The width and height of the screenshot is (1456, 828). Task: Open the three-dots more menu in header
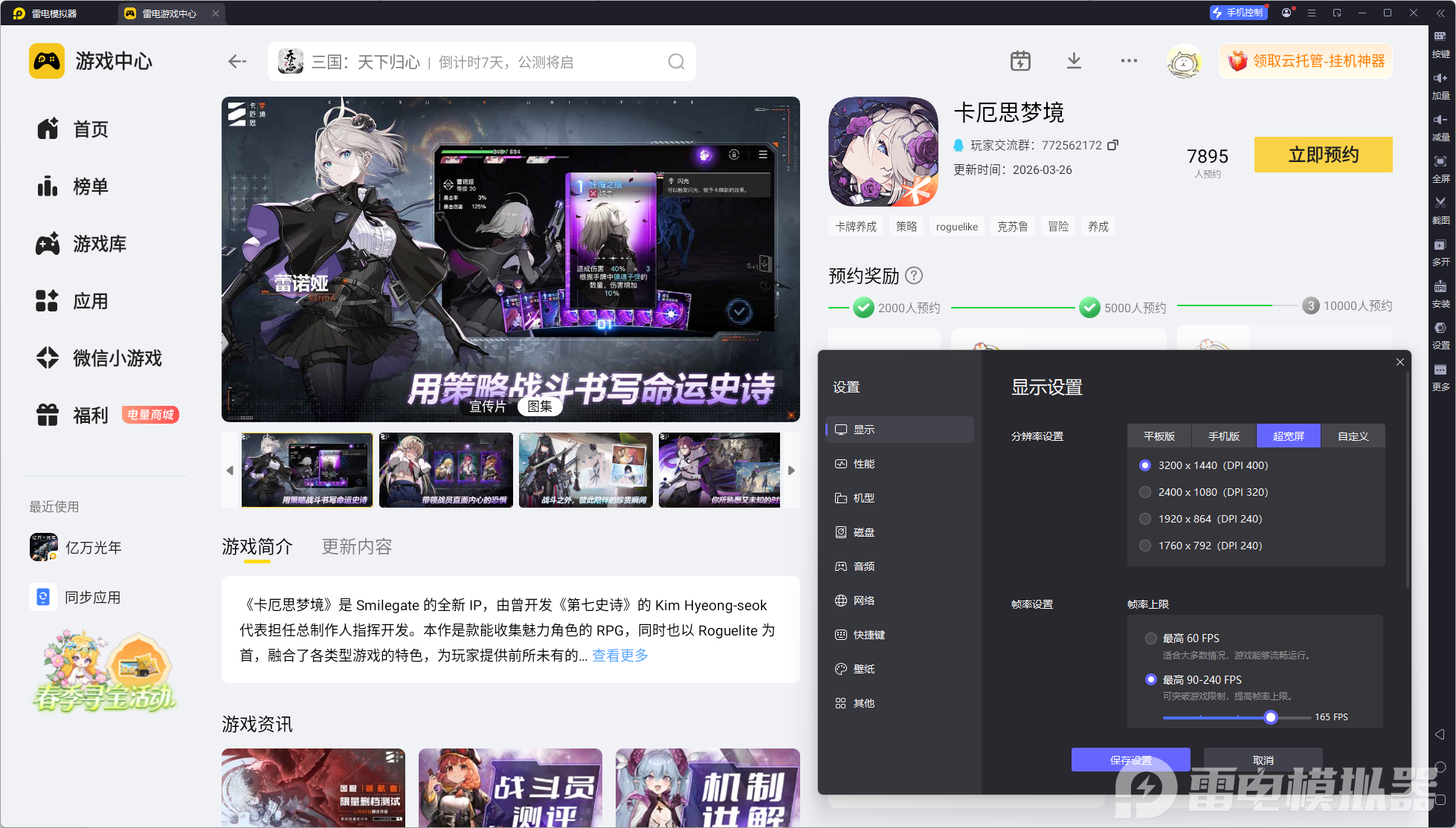[1129, 61]
